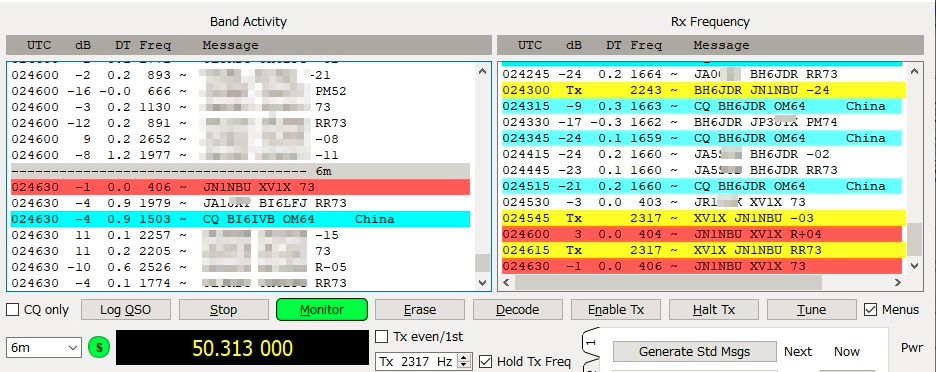Click Rx Frequency horizontal scrollbar left arrow
Viewport: 936px width, 372px height.
[506, 282]
